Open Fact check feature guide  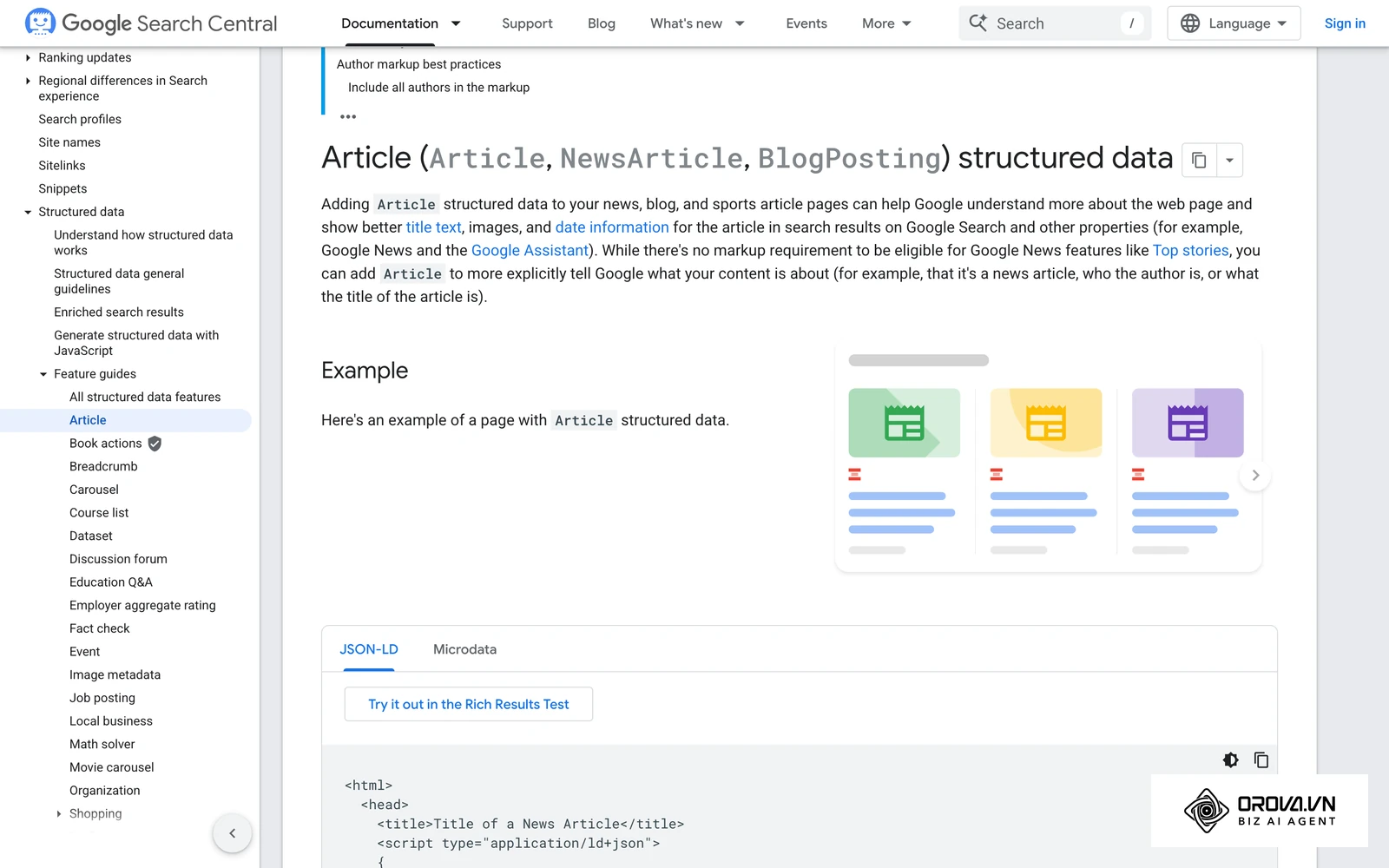(x=100, y=628)
